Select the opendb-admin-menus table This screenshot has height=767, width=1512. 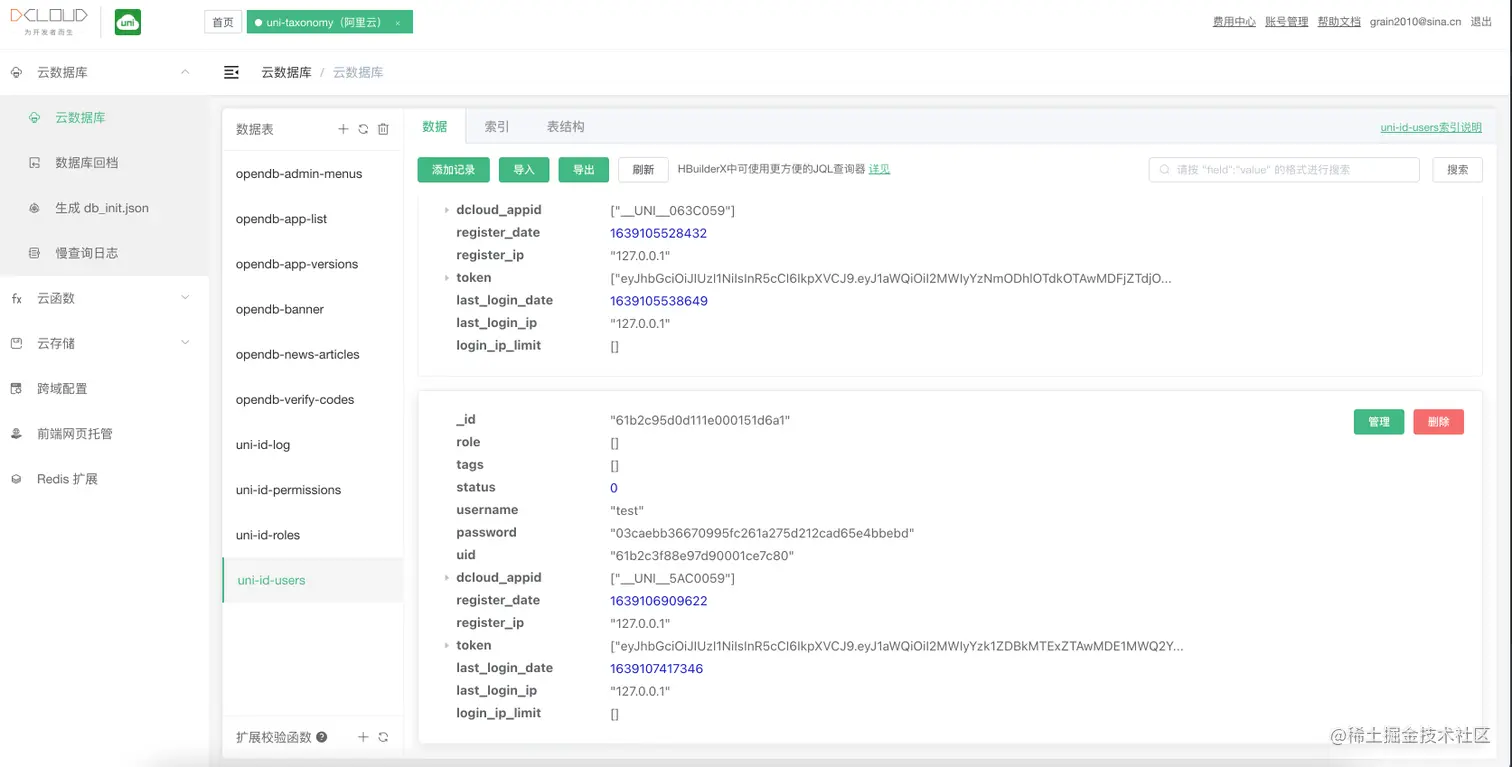(x=313, y=174)
